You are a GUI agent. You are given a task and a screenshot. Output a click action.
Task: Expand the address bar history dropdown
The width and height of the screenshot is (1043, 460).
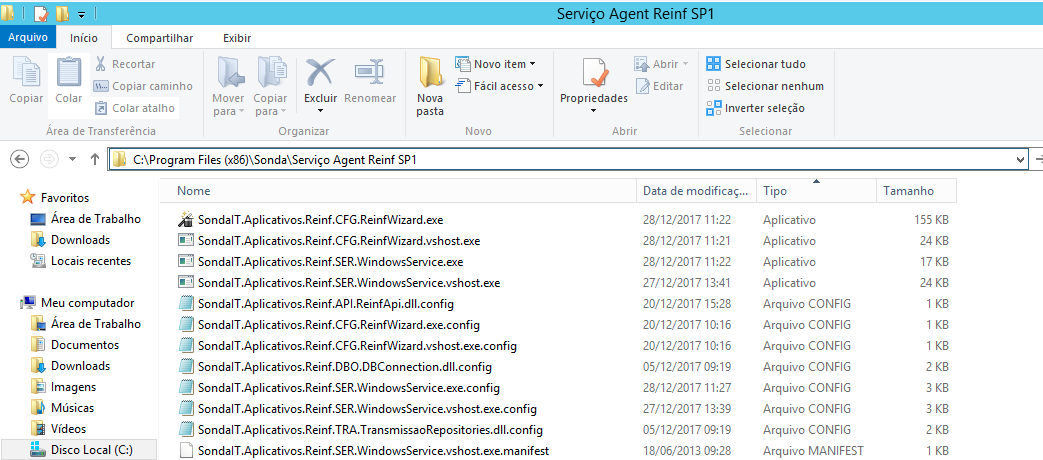point(1020,160)
